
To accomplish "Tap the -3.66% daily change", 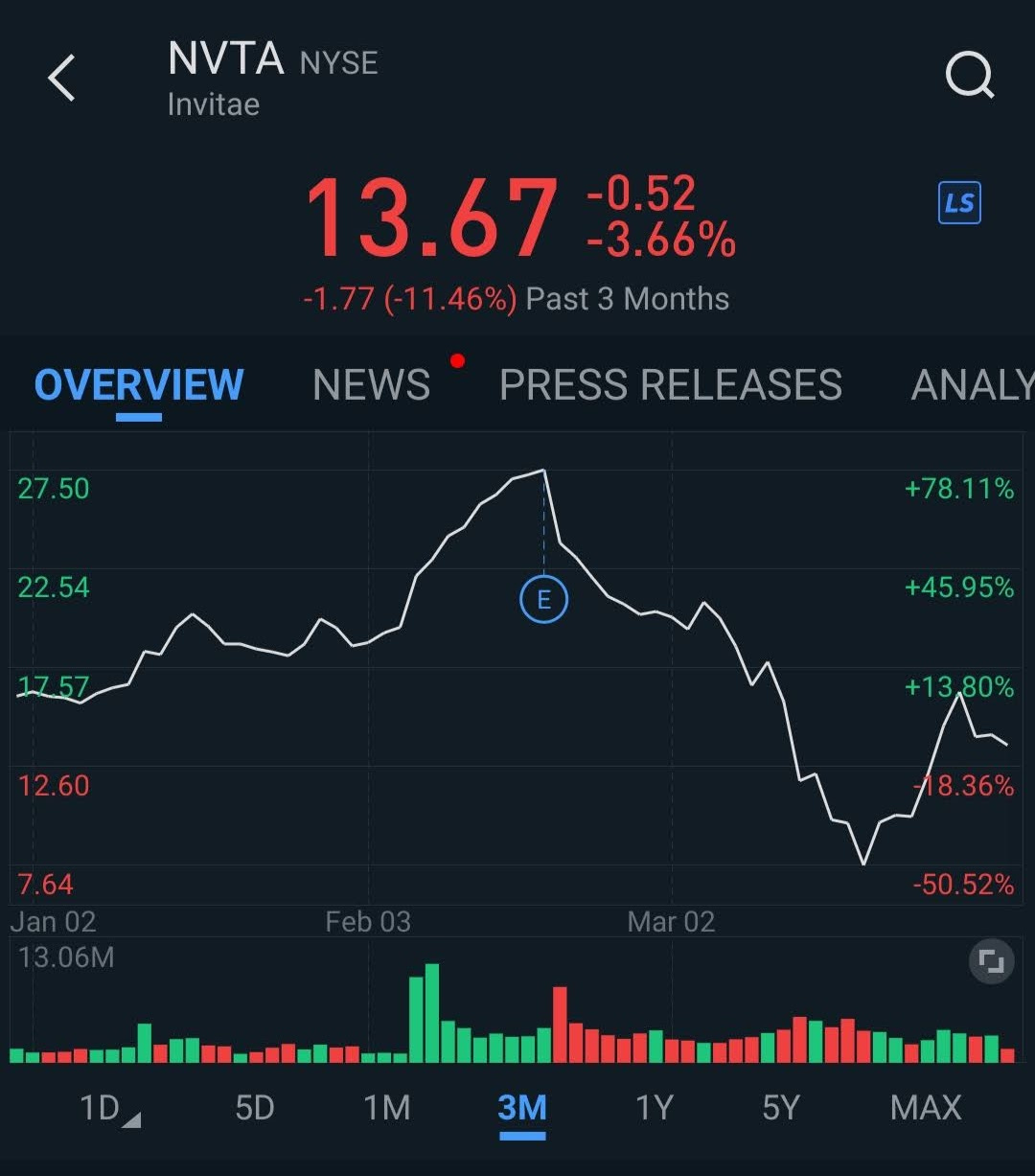I will click(x=661, y=238).
